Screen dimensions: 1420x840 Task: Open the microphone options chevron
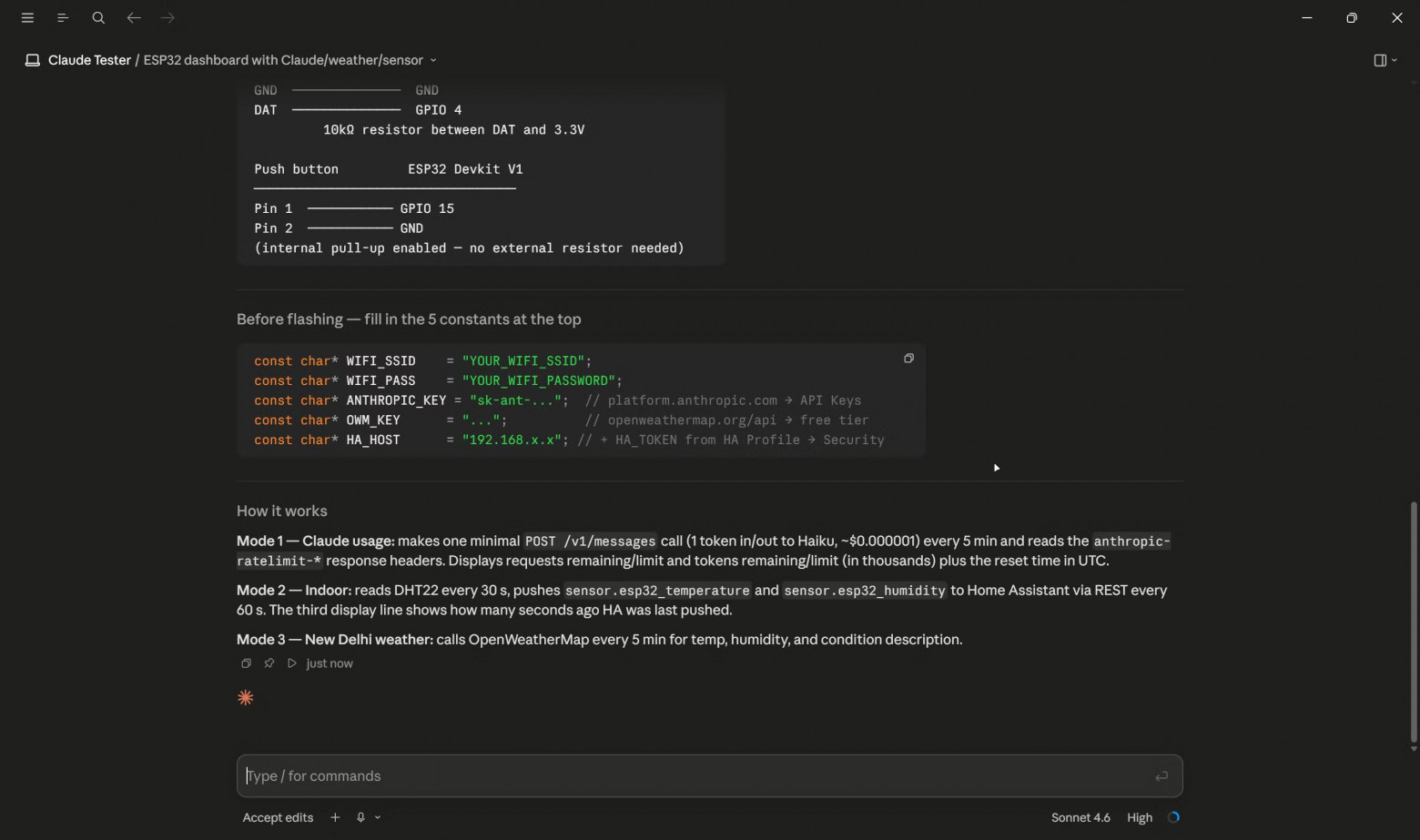(x=378, y=817)
